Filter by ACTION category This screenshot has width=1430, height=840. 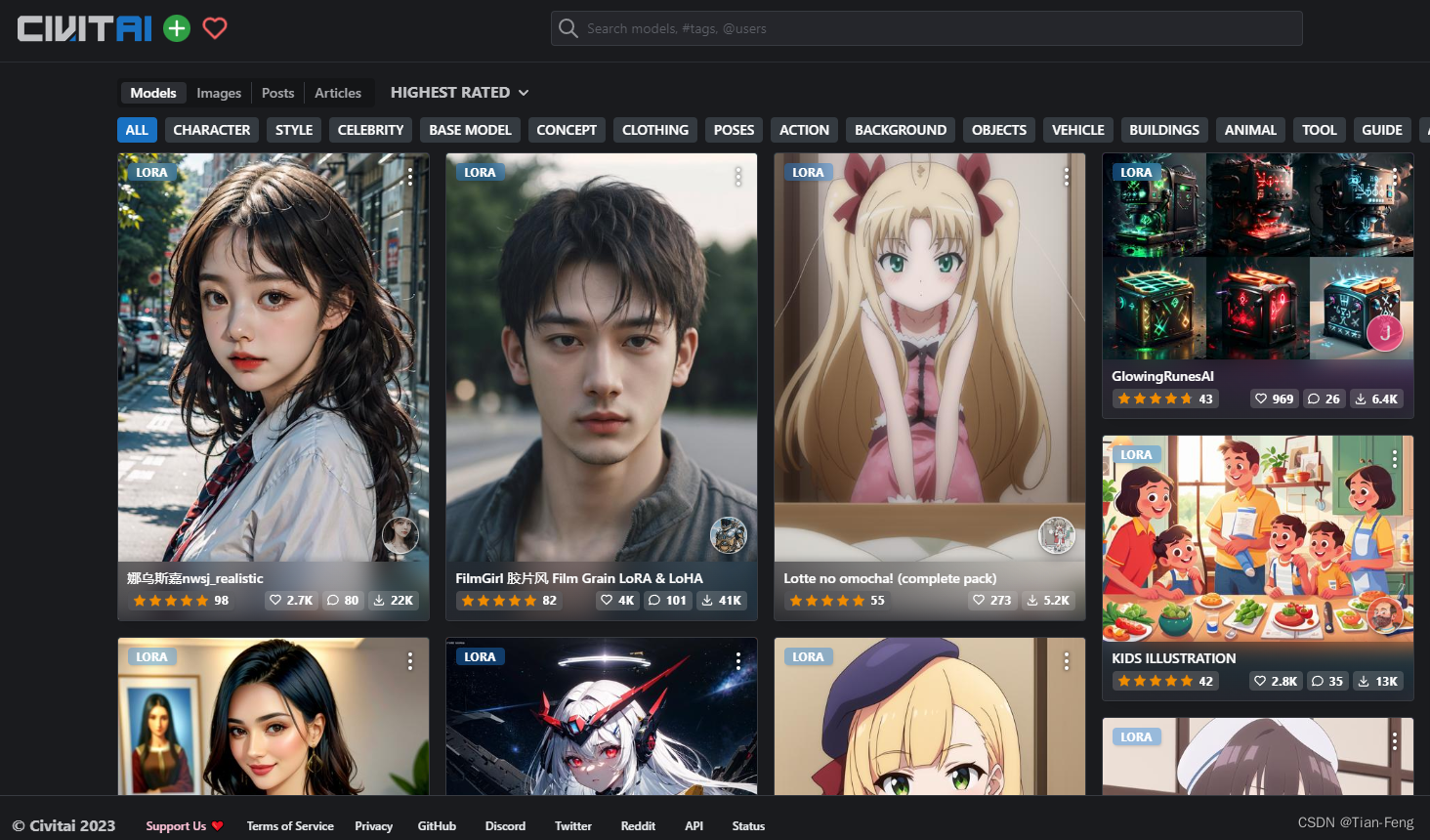point(804,130)
